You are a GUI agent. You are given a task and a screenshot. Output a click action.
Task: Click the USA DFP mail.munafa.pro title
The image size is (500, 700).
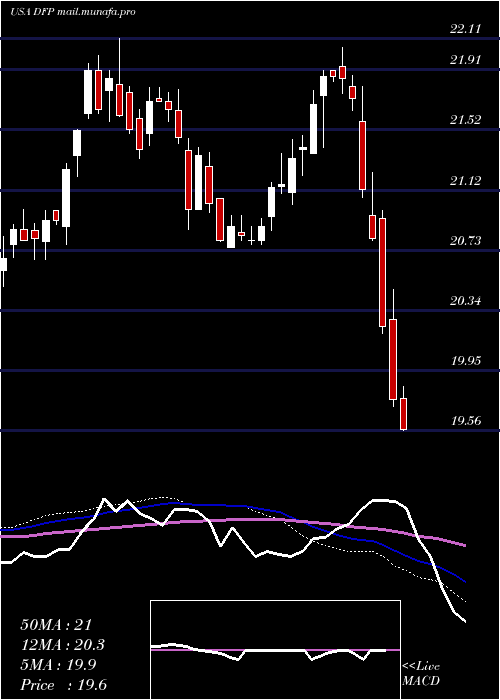[73, 12]
